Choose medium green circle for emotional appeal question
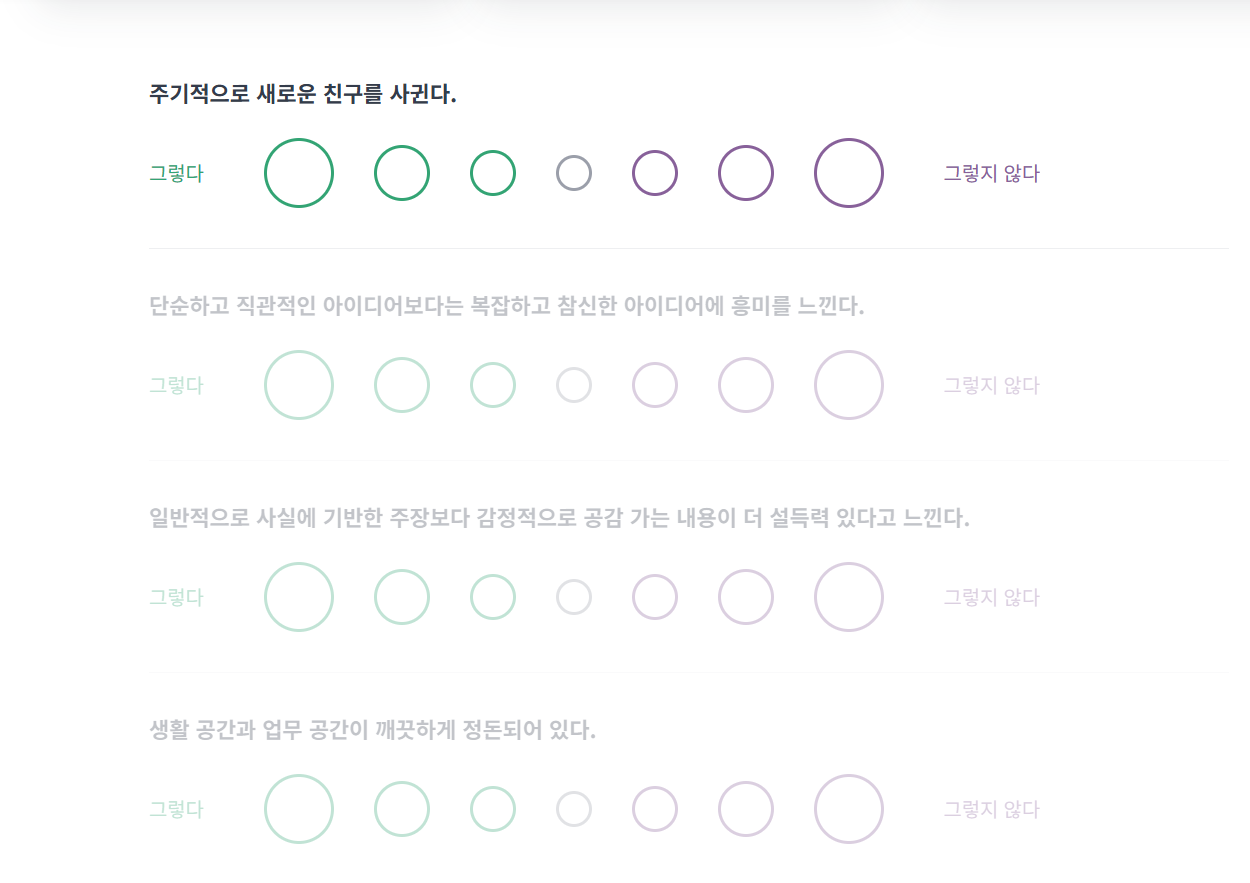The image size is (1250, 883). tap(401, 596)
